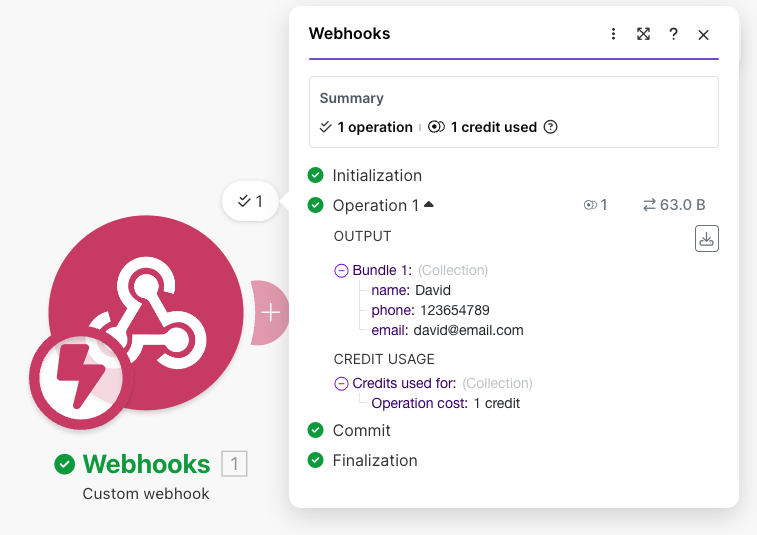The image size is (757, 535).
Task: Click the Commit green check icon
Action: 316,430
